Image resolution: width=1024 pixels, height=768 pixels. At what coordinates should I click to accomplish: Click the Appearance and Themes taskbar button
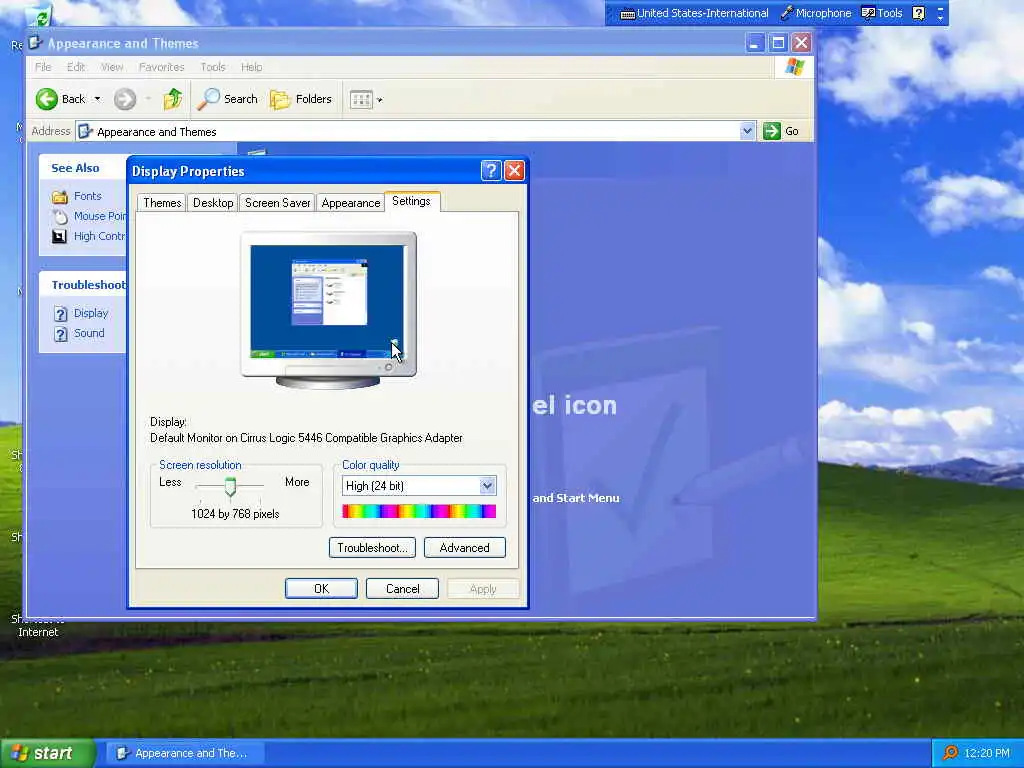pyautogui.click(x=187, y=753)
